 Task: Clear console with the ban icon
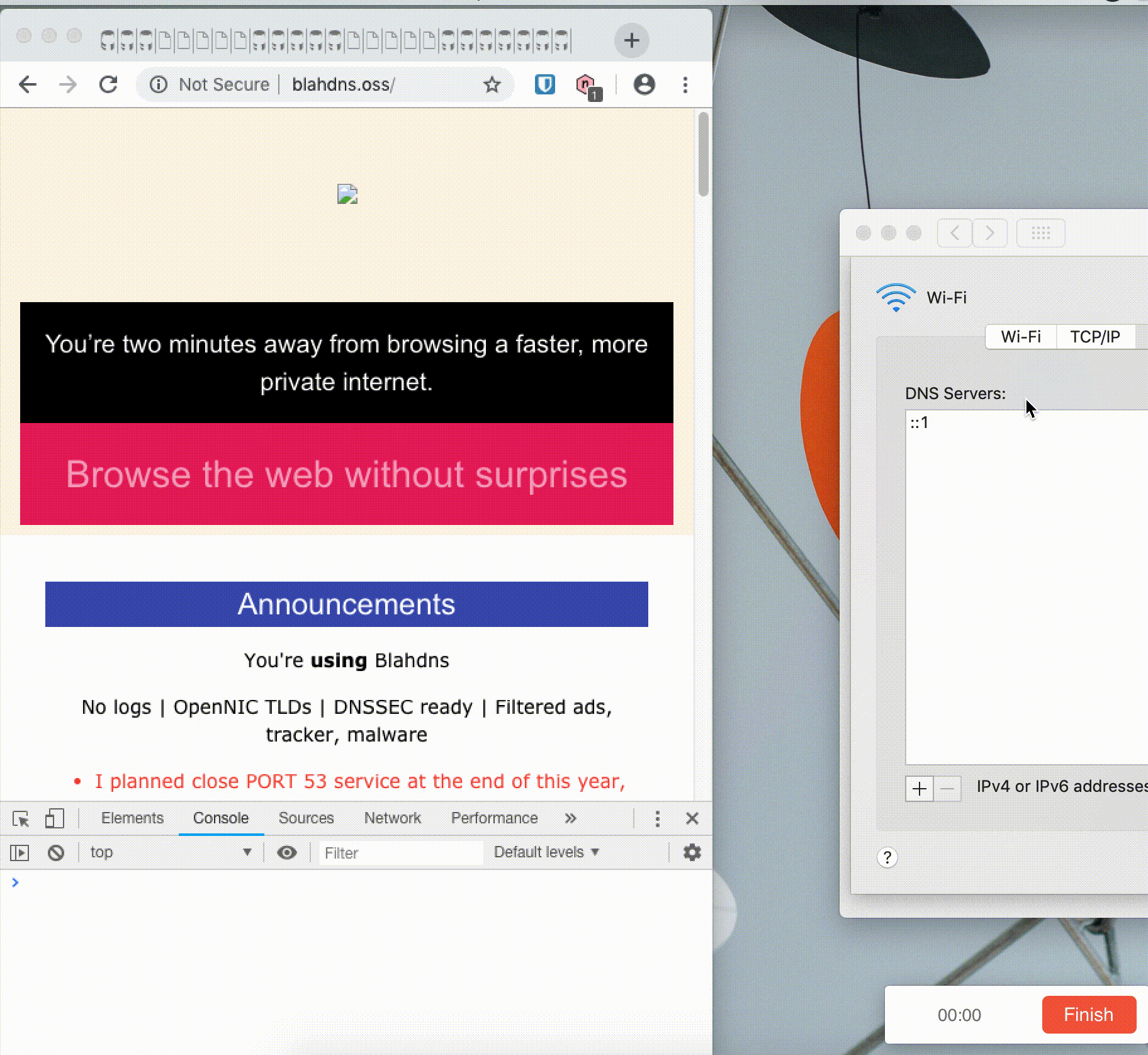(x=56, y=852)
